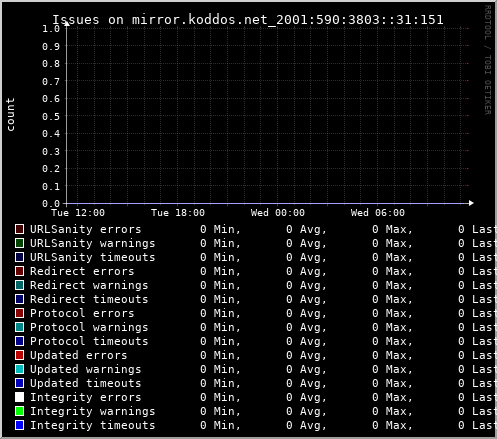497x439 pixels.
Task: Select the Updated timeouts legend label
Action: (86, 383)
